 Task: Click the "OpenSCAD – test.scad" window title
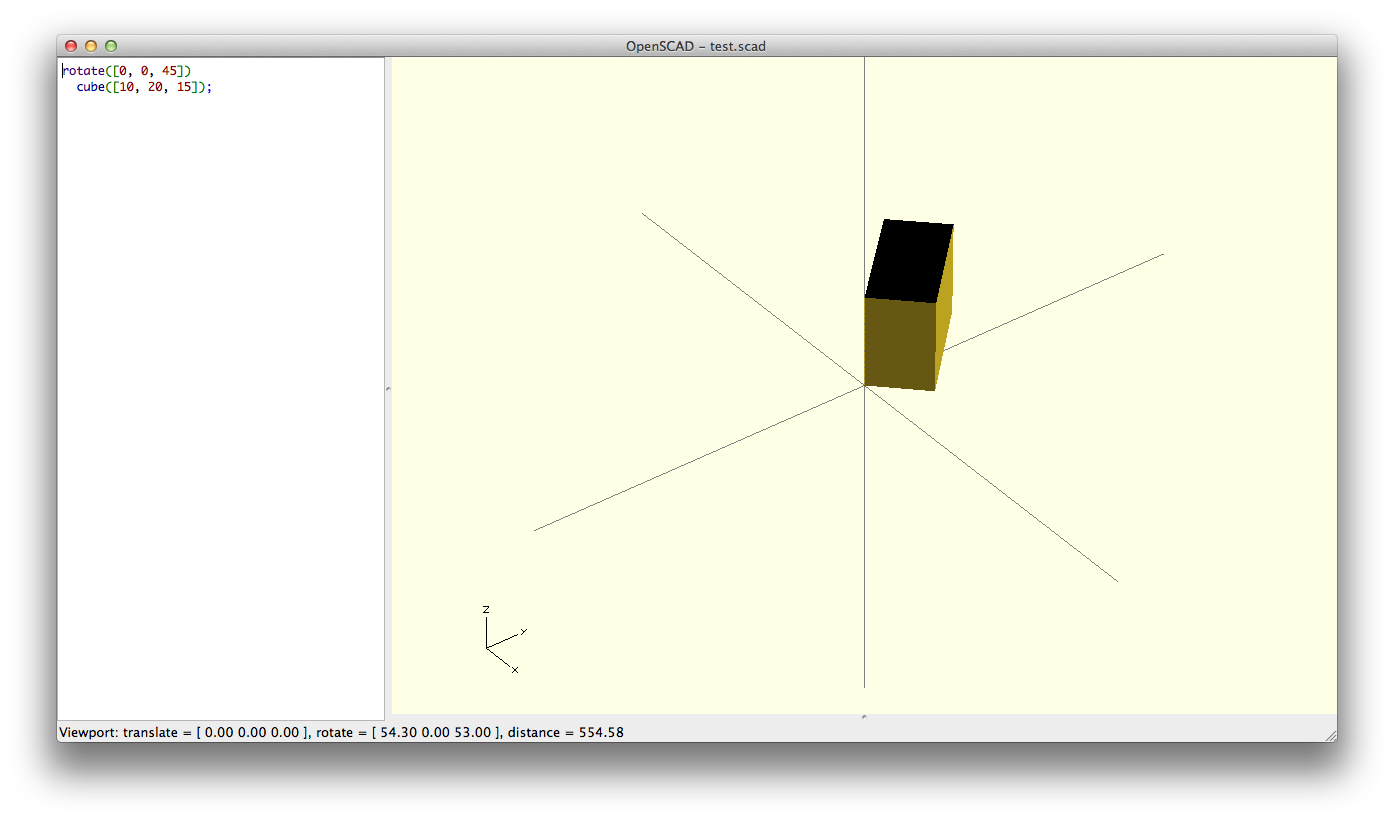click(x=696, y=46)
